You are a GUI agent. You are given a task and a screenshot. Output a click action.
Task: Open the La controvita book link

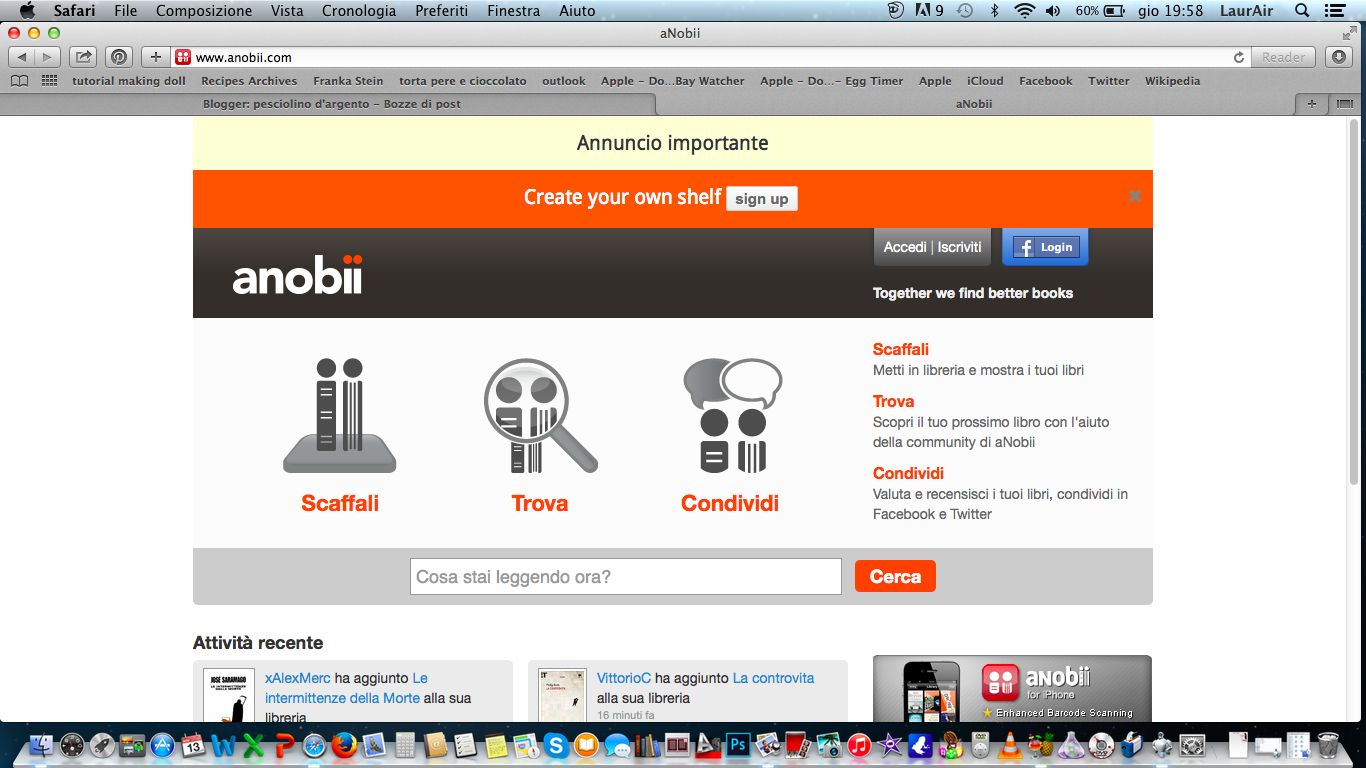(x=773, y=678)
